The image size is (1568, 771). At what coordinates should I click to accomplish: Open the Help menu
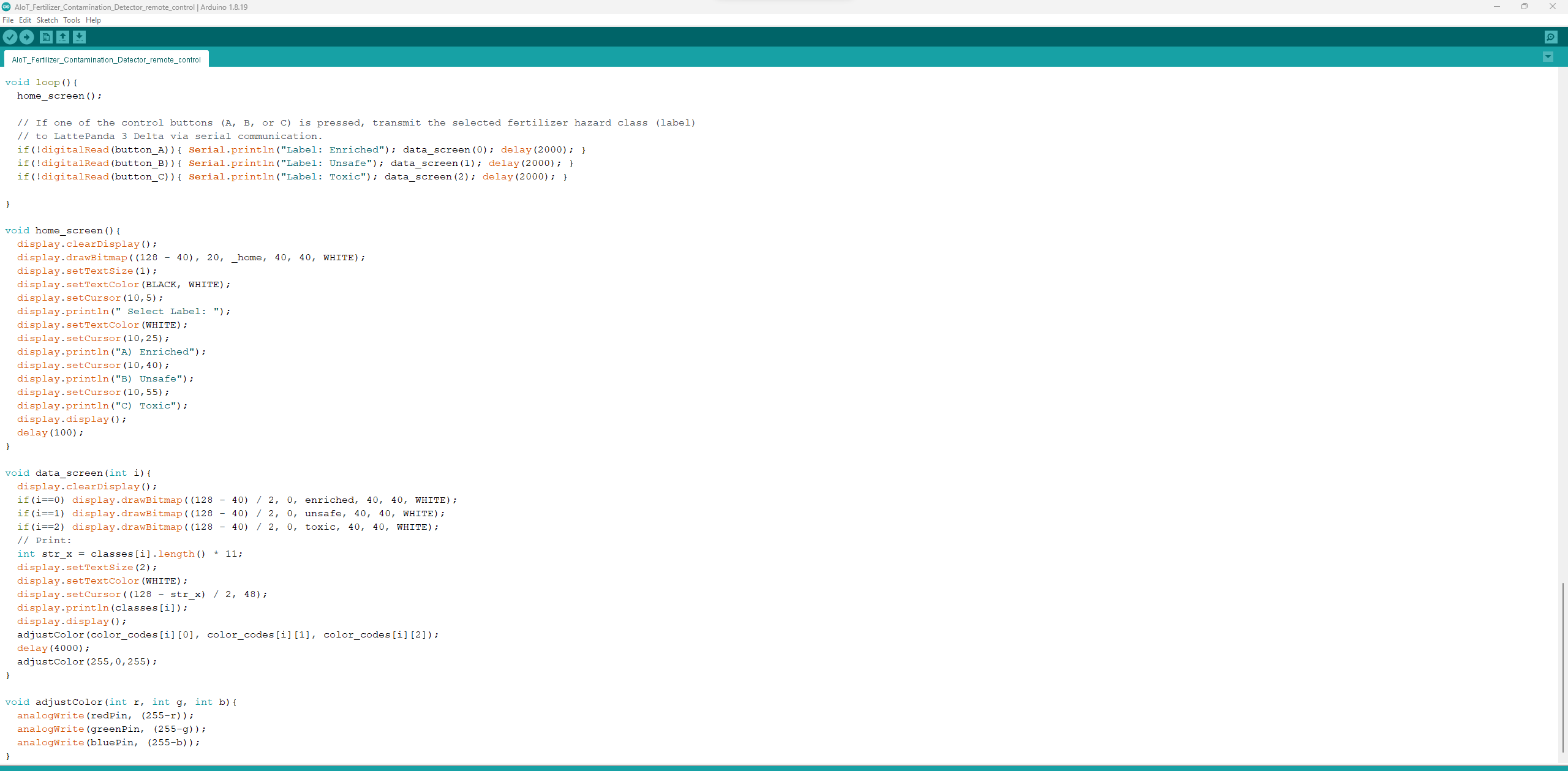93,20
